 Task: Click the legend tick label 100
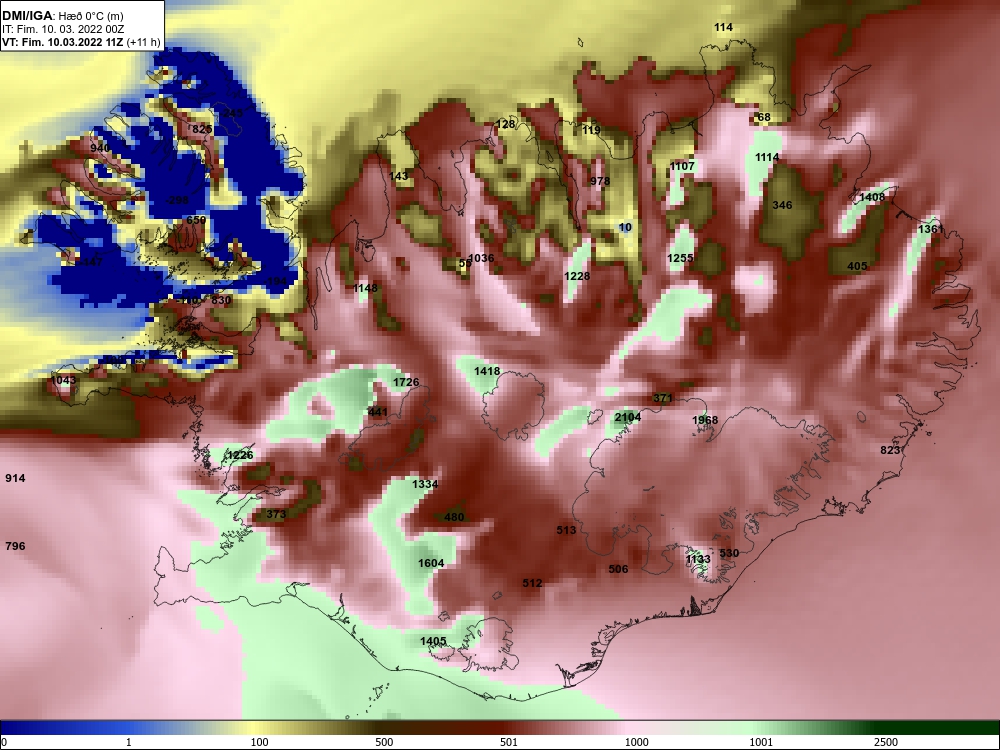click(x=259, y=743)
